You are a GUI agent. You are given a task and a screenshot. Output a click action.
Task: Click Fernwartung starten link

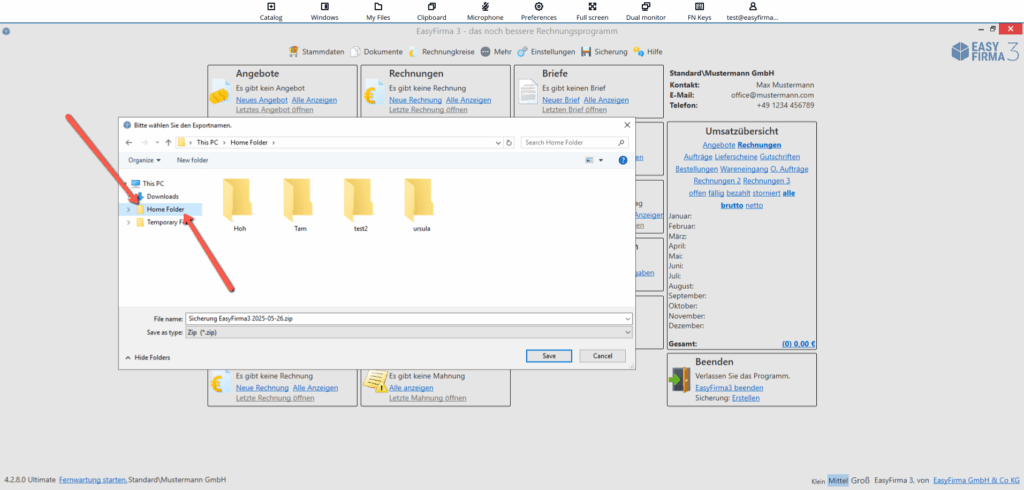92,480
